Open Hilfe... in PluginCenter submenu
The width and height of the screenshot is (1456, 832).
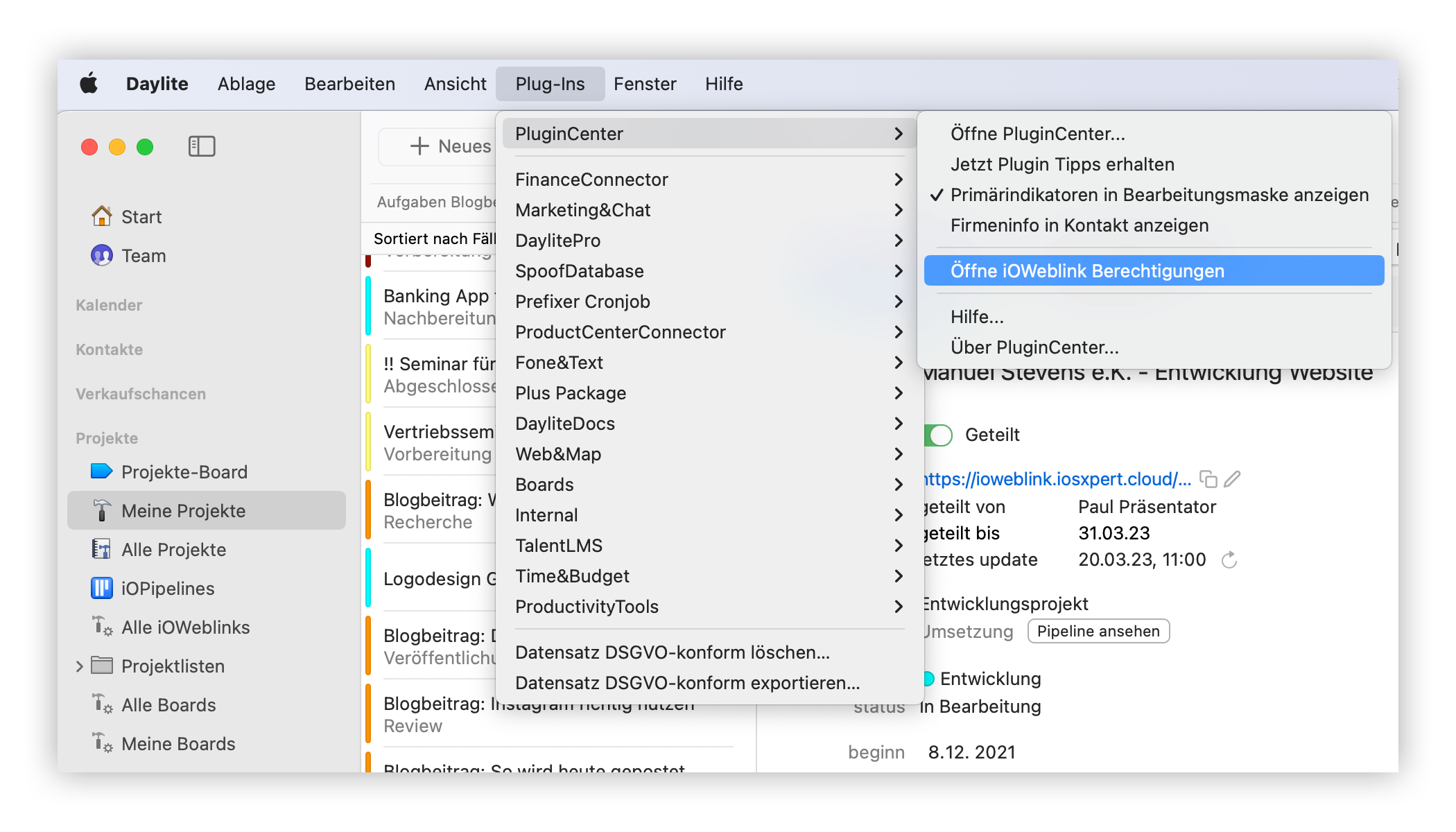pyautogui.click(x=1154, y=317)
